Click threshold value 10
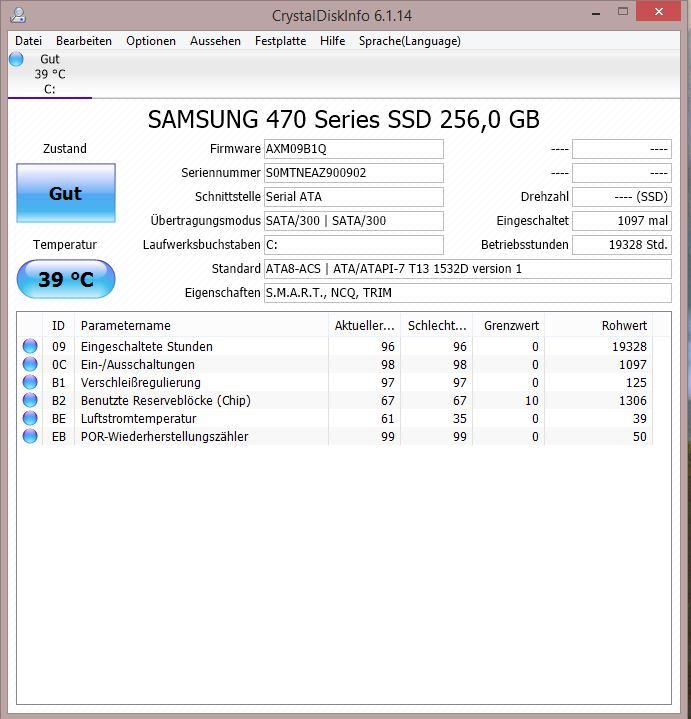 pyautogui.click(x=532, y=400)
